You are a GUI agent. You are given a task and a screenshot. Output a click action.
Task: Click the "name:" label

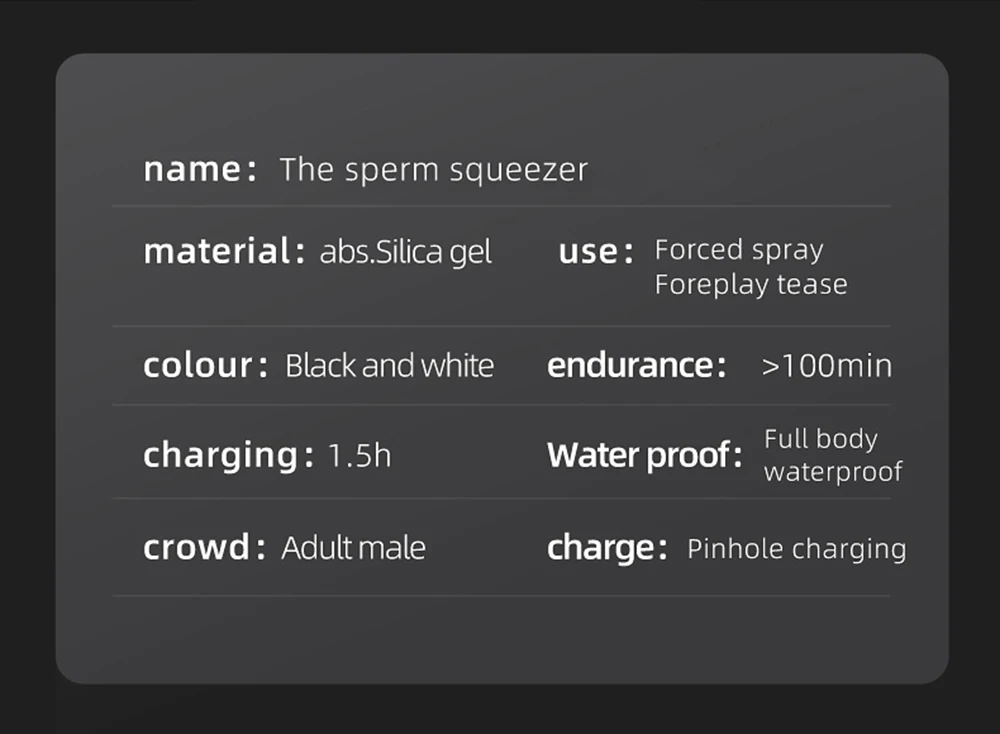point(200,169)
